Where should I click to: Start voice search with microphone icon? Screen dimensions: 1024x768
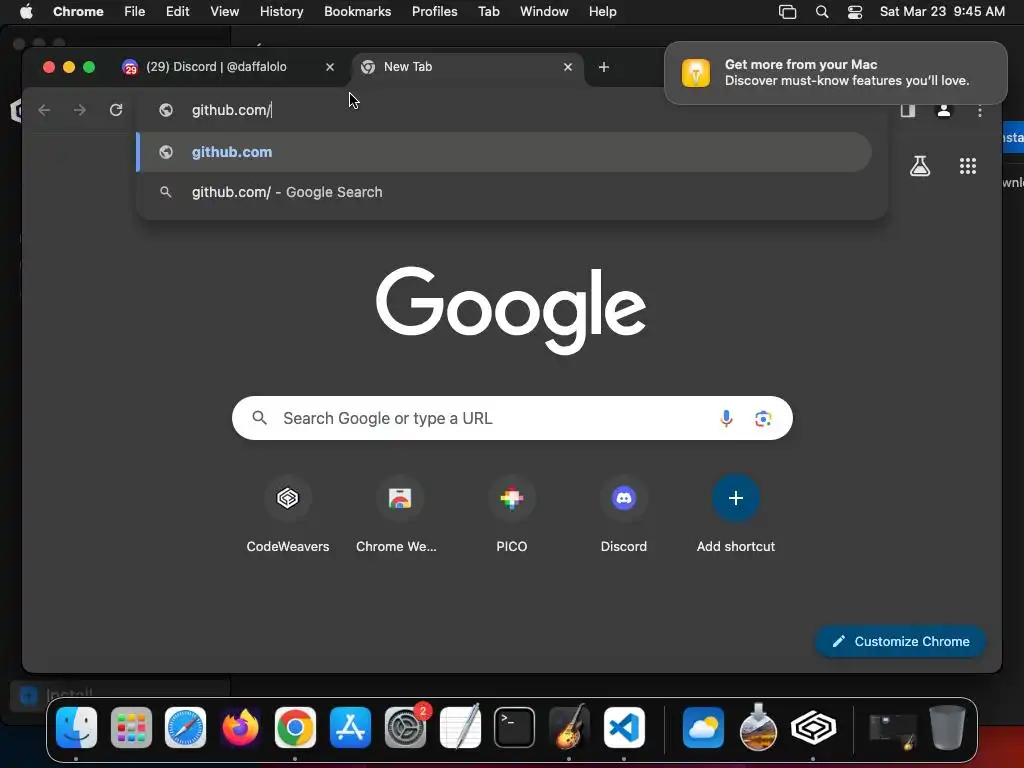726,418
